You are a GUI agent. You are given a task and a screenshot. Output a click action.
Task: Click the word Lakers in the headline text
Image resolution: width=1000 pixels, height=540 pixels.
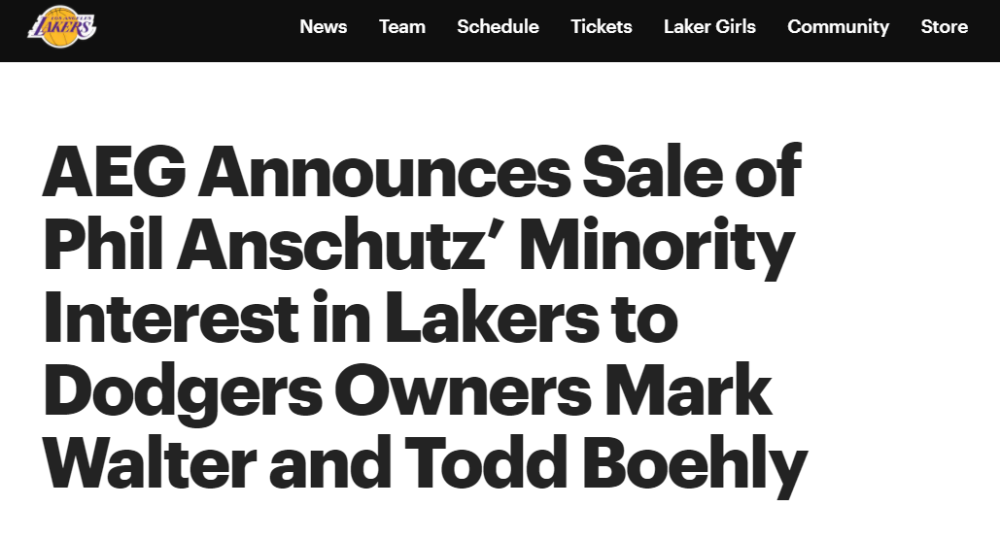coord(492,316)
